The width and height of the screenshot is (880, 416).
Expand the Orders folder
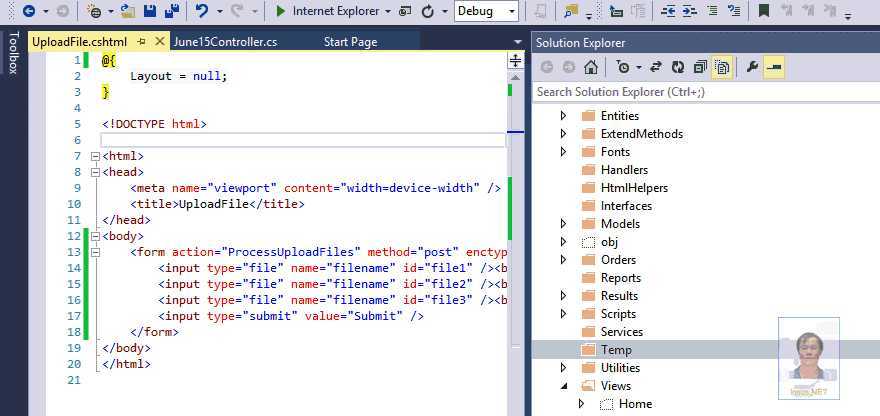[x=563, y=259]
